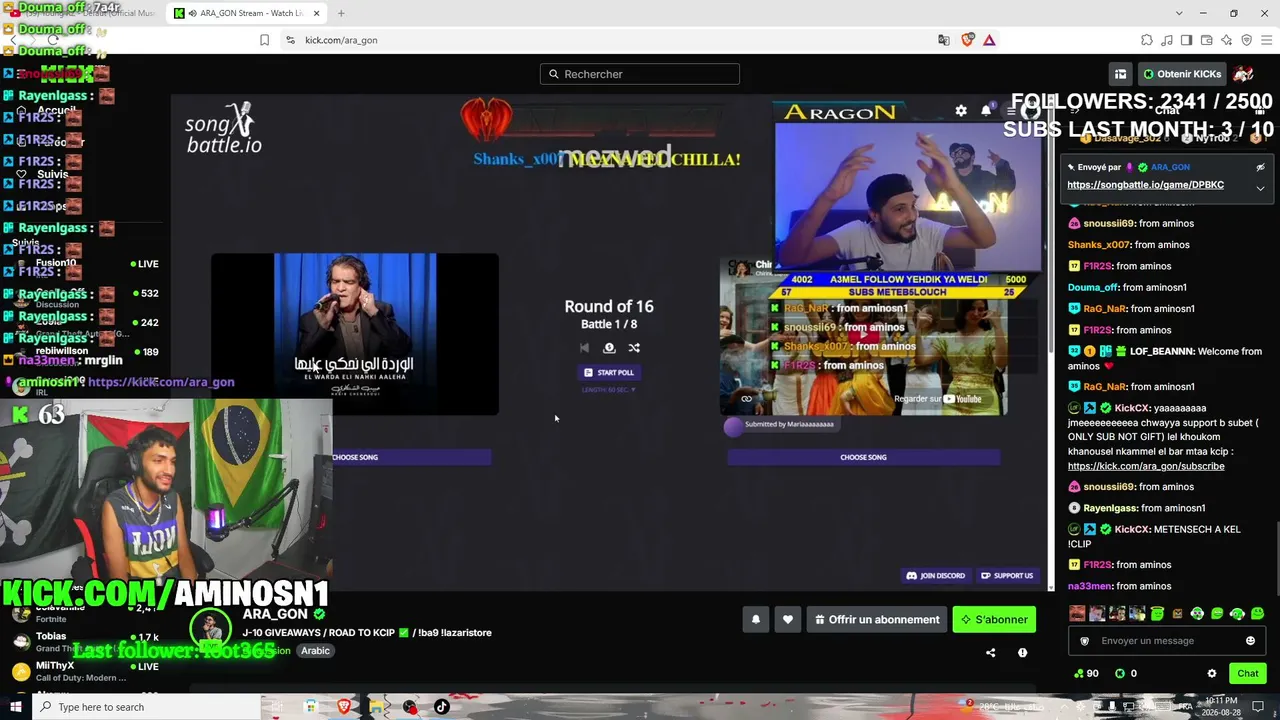Follow the channel with the heart button

click(788, 620)
